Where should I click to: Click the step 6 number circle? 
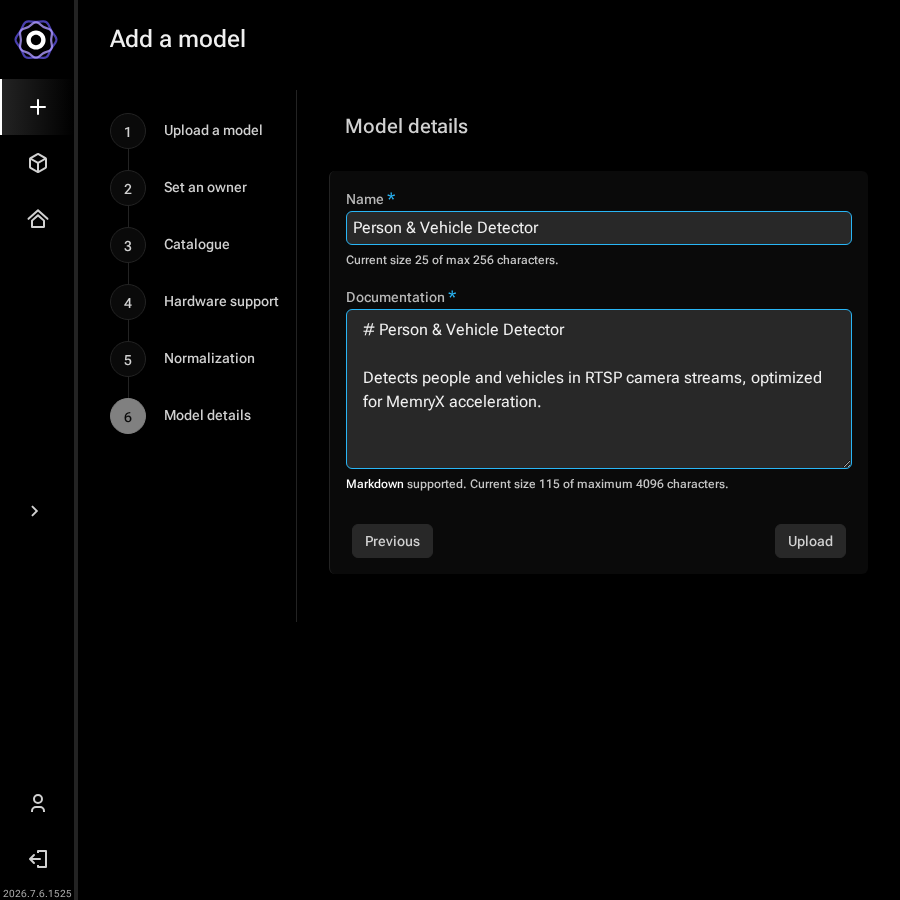coord(128,416)
